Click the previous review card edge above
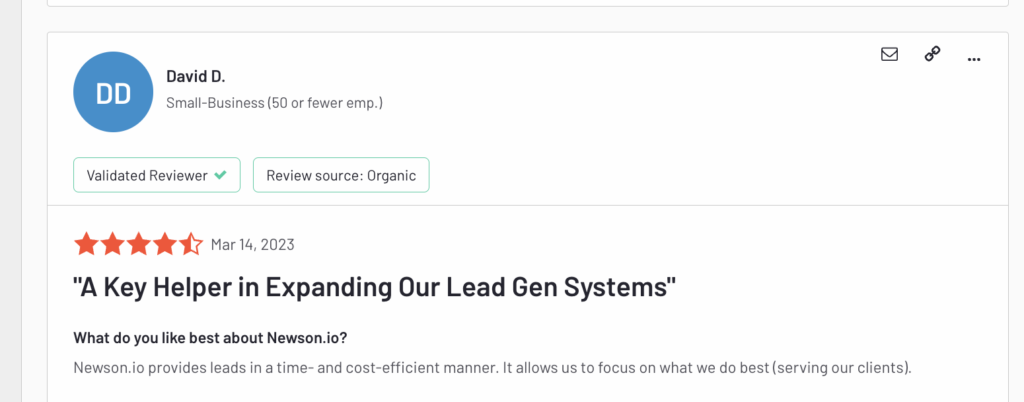Viewport: 1024px width, 402px height. 528,3
